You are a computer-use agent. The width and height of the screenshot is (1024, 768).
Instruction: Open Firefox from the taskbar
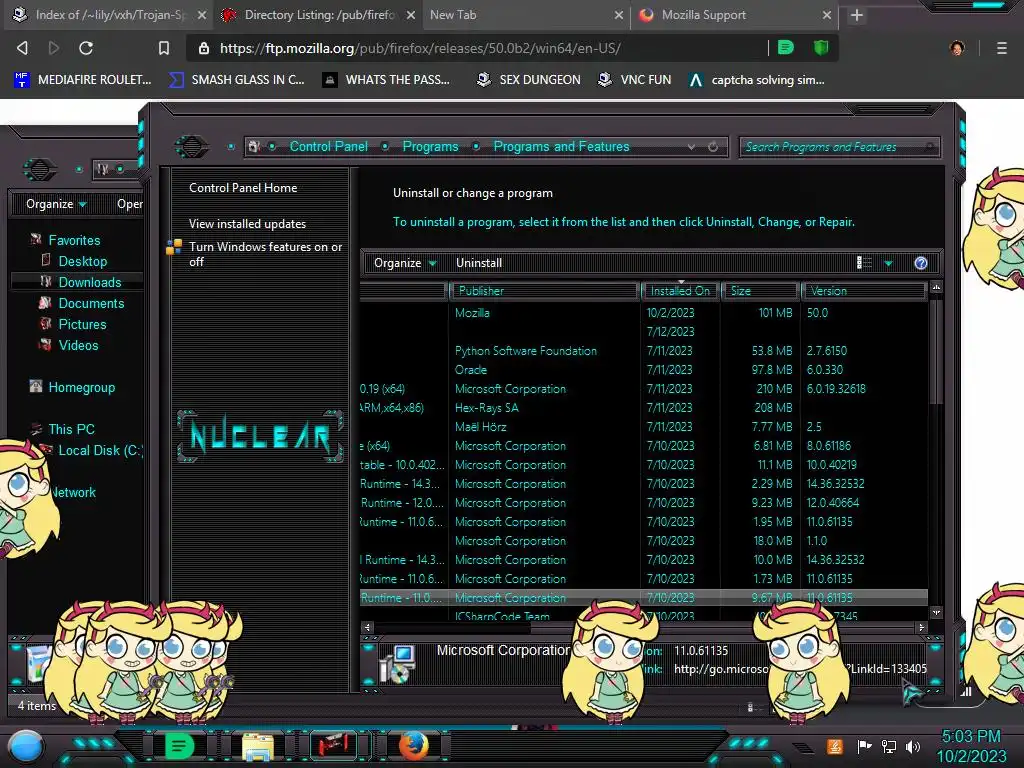tap(413, 746)
